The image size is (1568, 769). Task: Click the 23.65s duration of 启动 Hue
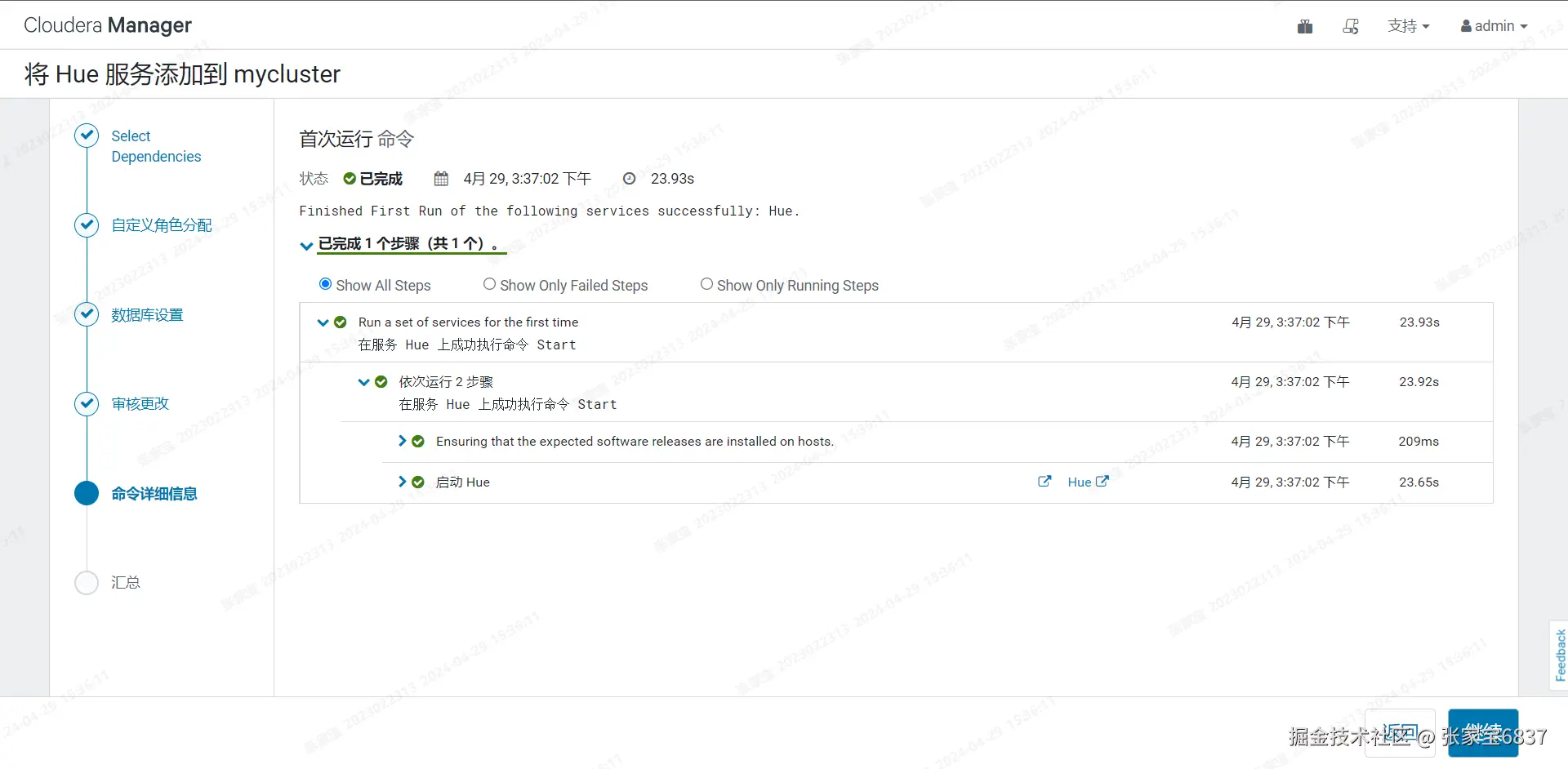pos(1419,482)
